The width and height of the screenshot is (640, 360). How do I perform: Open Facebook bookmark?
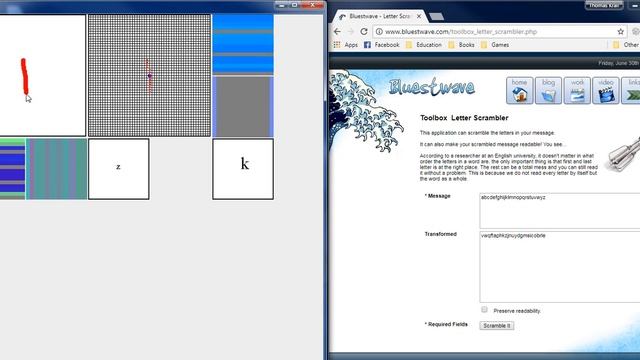pyautogui.click(x=382, y=45)
